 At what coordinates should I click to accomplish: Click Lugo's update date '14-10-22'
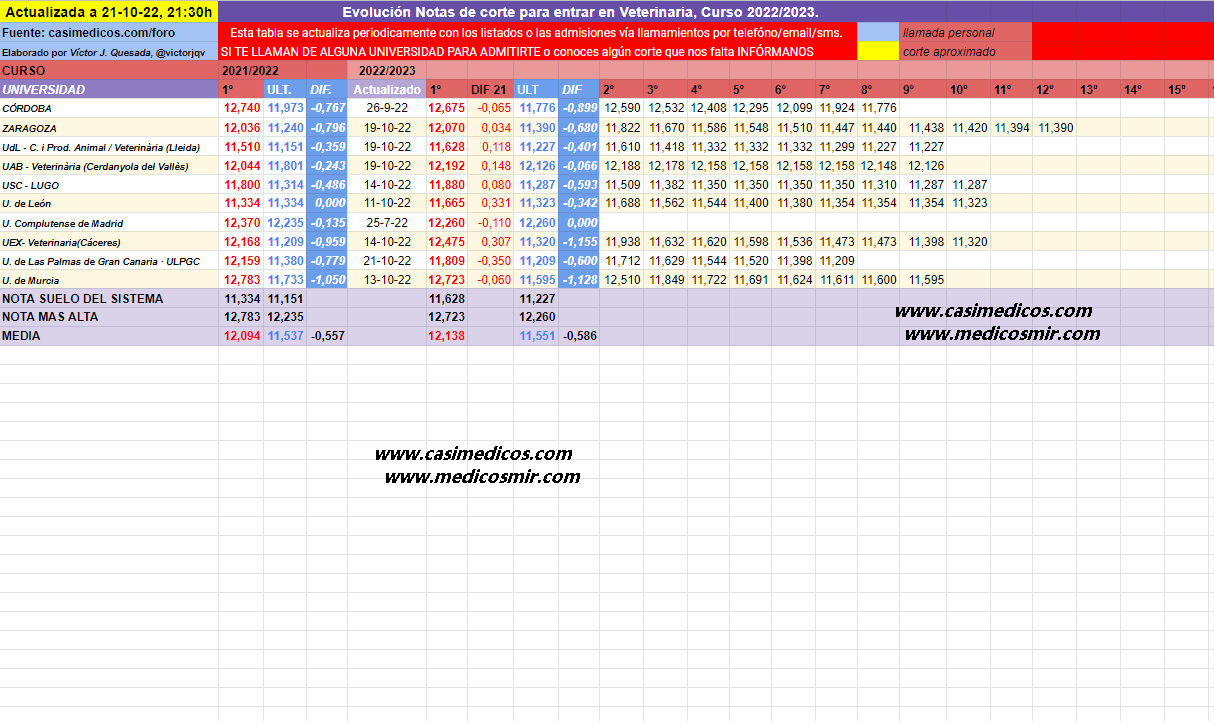(388, 185)
